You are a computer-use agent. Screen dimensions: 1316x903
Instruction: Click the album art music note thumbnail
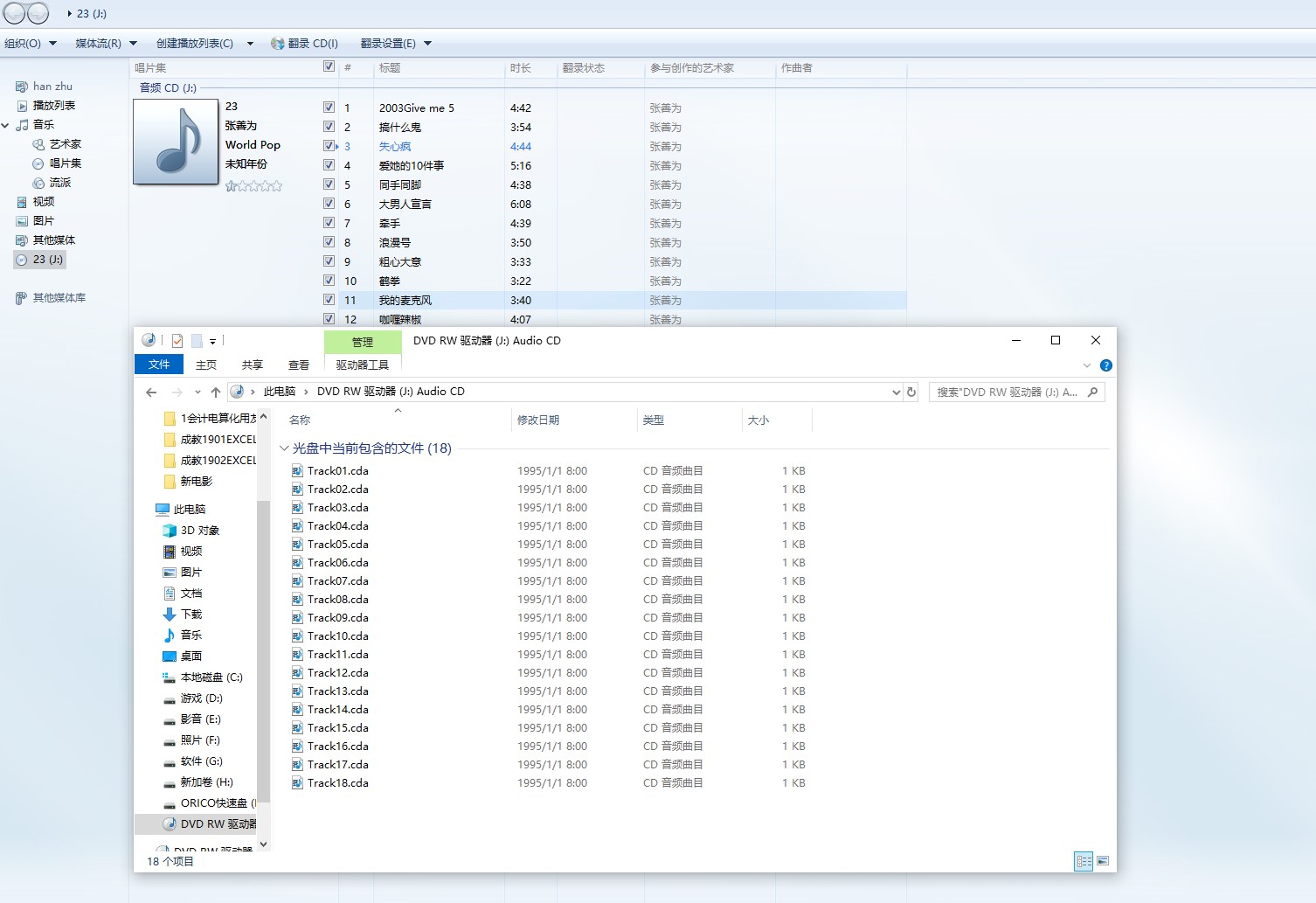176,142
